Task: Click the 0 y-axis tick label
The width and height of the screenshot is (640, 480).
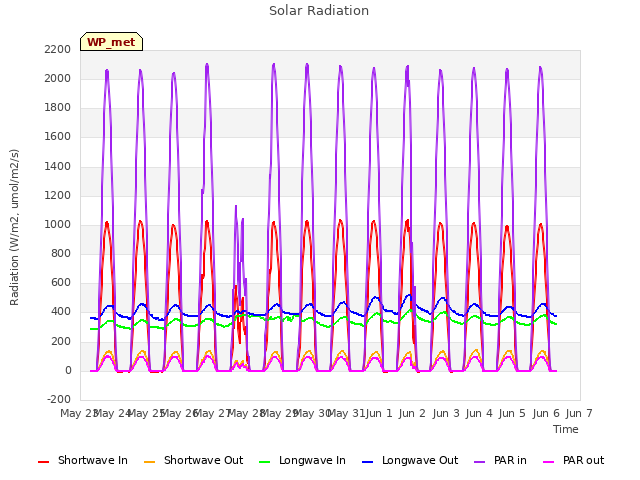Action: [68, 371]
